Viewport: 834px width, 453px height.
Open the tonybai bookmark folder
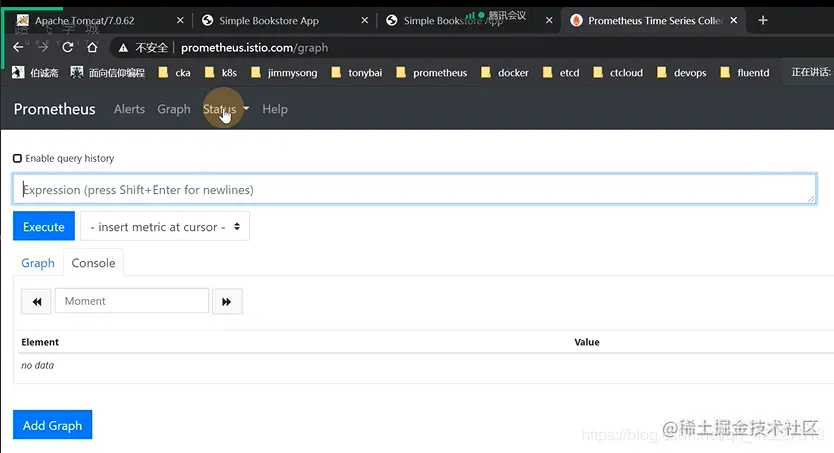[x=357, y=72]
